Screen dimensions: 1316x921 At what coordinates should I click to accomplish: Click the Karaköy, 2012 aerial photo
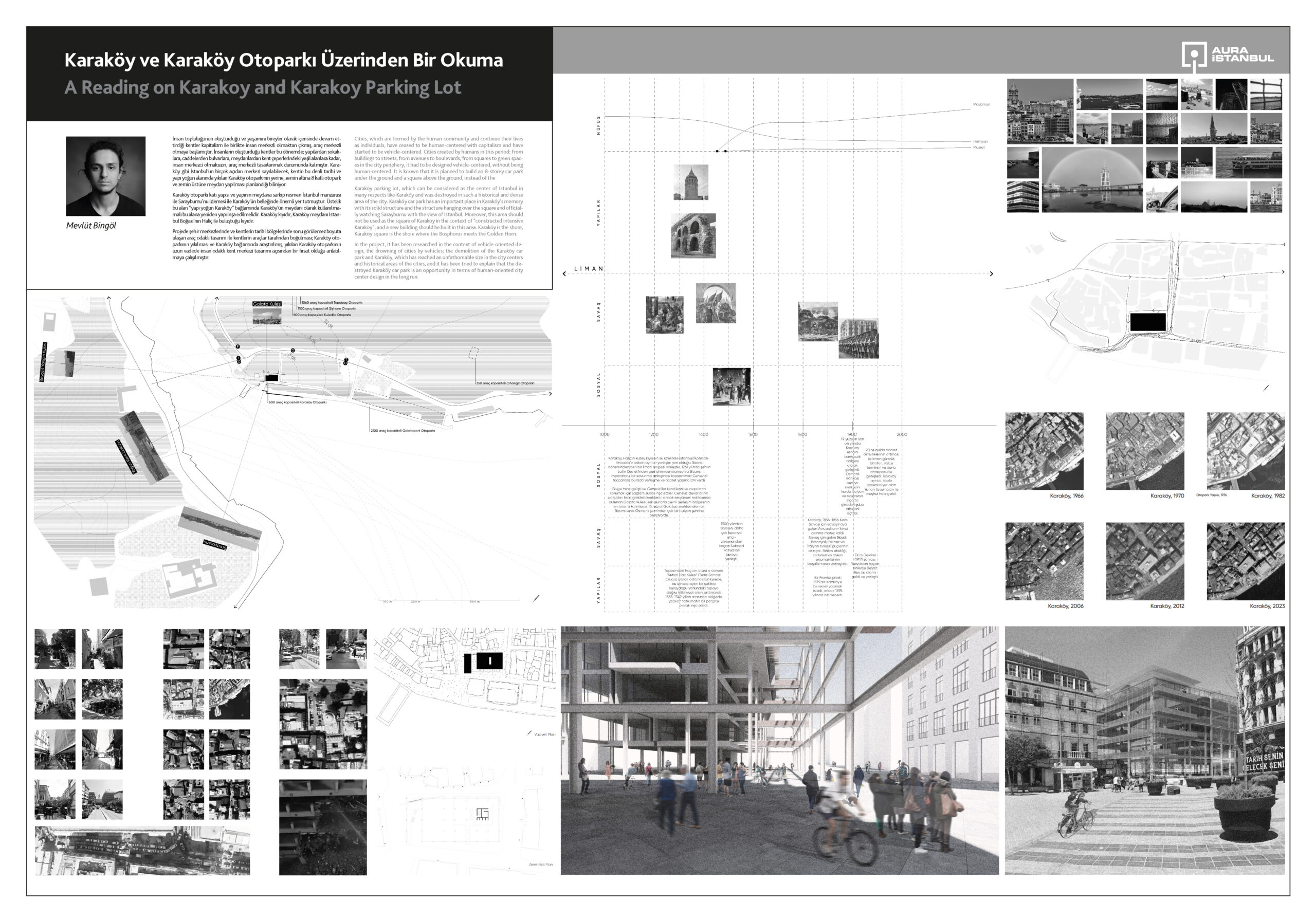(x=1145, y=561)
